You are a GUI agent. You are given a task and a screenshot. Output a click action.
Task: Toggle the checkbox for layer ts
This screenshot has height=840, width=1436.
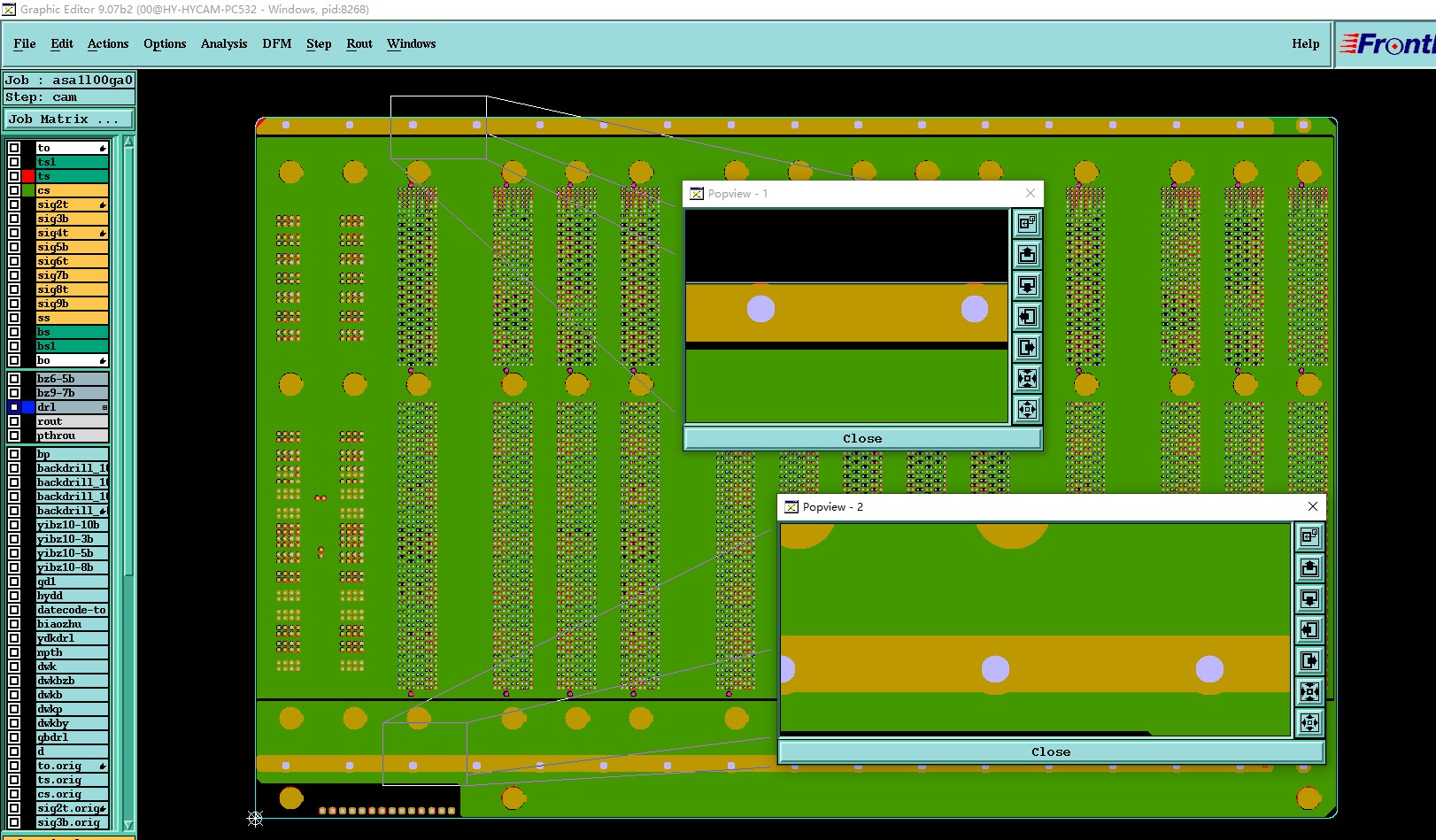(14, 176)
